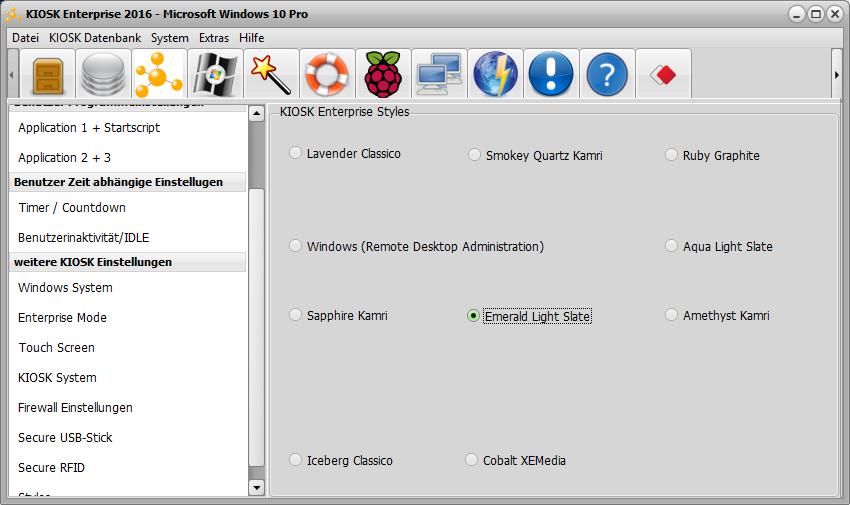
Task: Open the Raspberry Pi icon
Action: point(383,74)
